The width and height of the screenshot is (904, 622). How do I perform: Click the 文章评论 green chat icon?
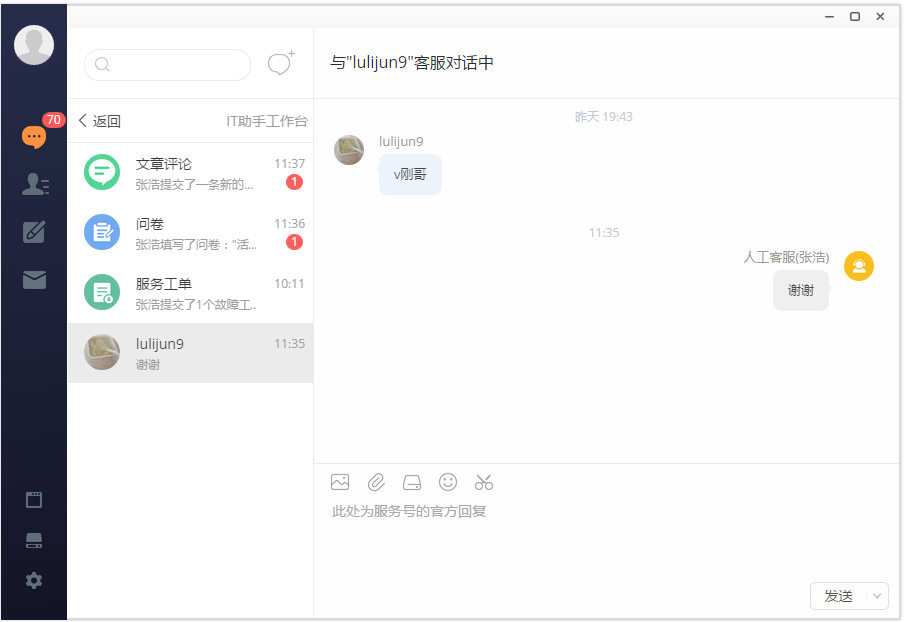(x=102, y=172)
